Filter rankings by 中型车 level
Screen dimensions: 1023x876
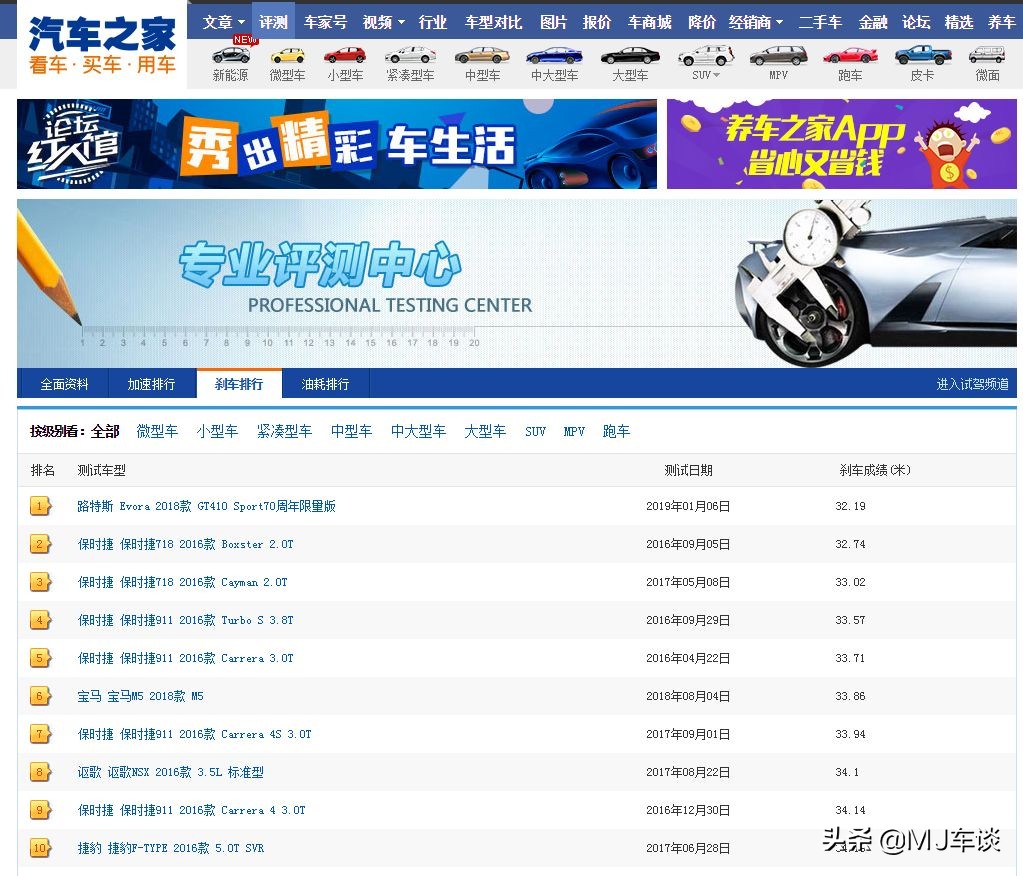(351, 431)
